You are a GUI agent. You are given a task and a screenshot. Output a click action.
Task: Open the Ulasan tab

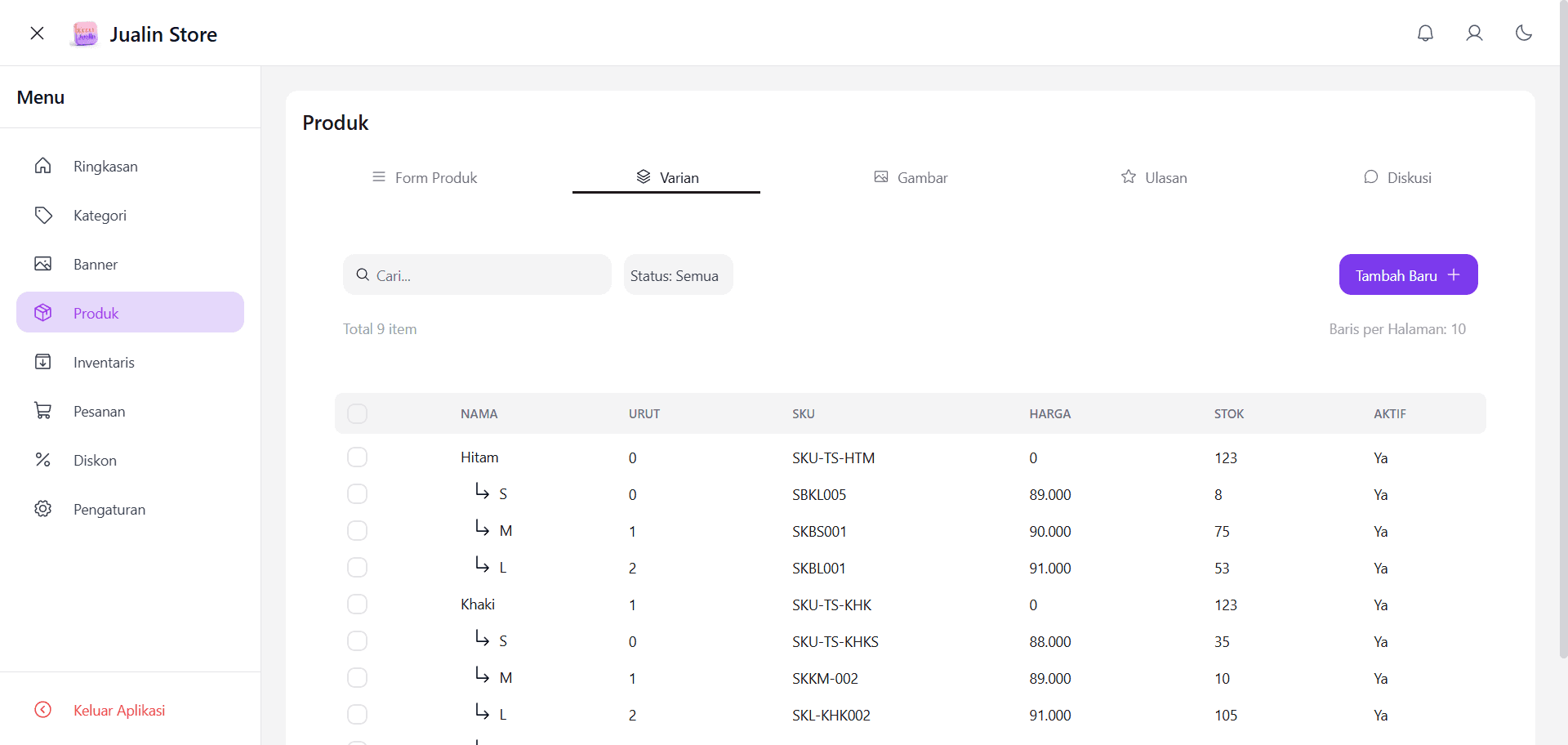click(1153, 177)
